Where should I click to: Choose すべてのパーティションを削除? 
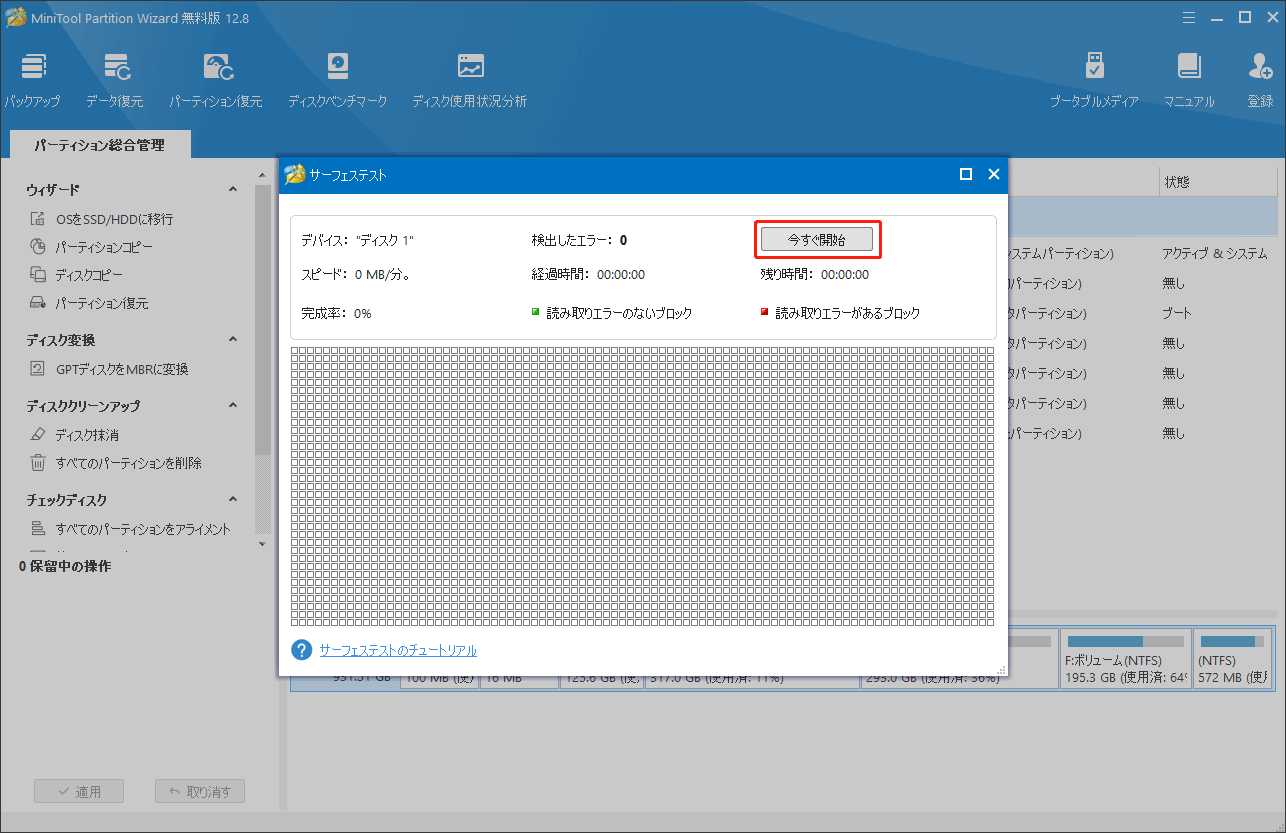click(x=116, y=463)
